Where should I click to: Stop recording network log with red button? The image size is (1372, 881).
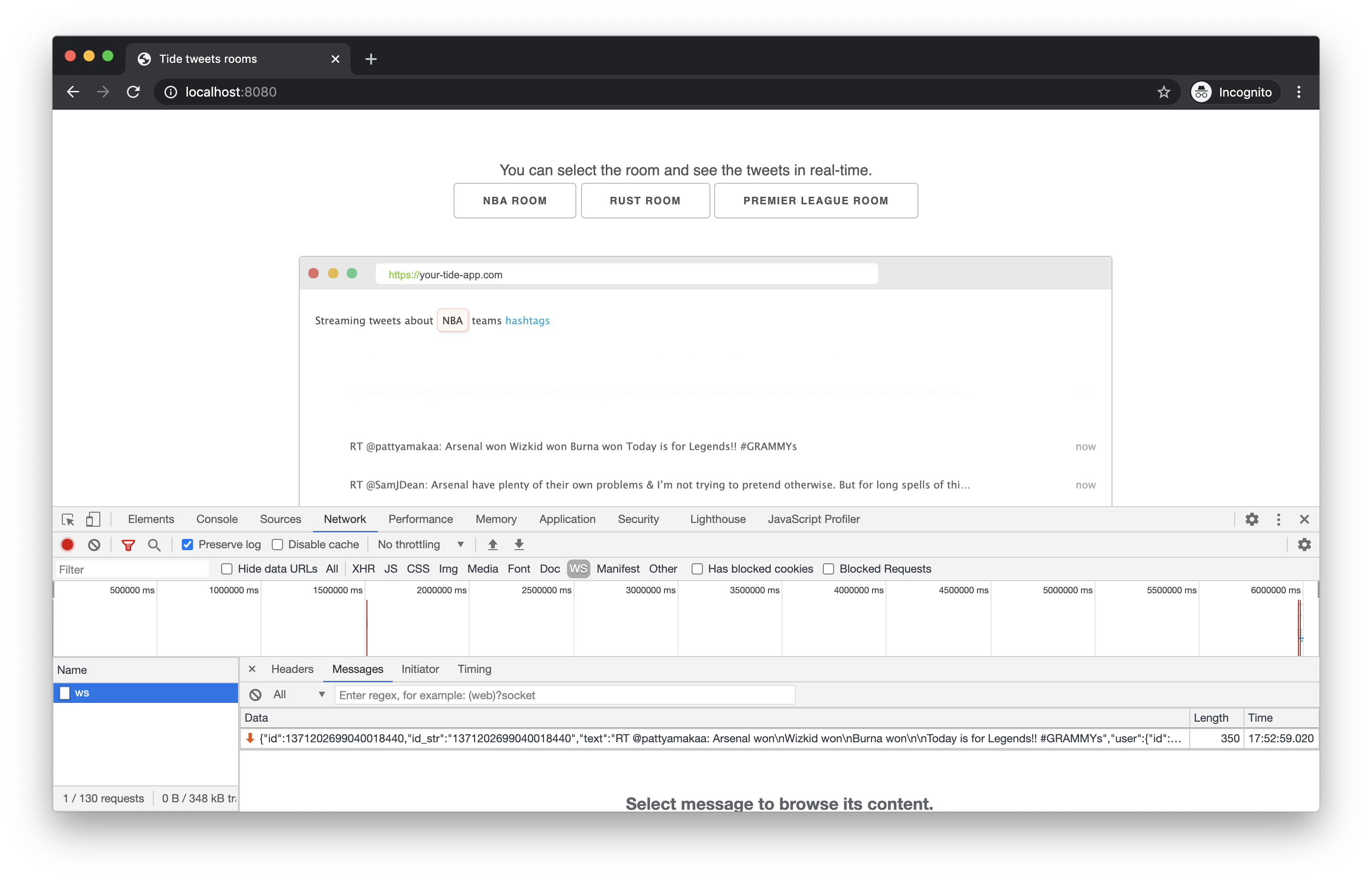[x=67, y=545]
